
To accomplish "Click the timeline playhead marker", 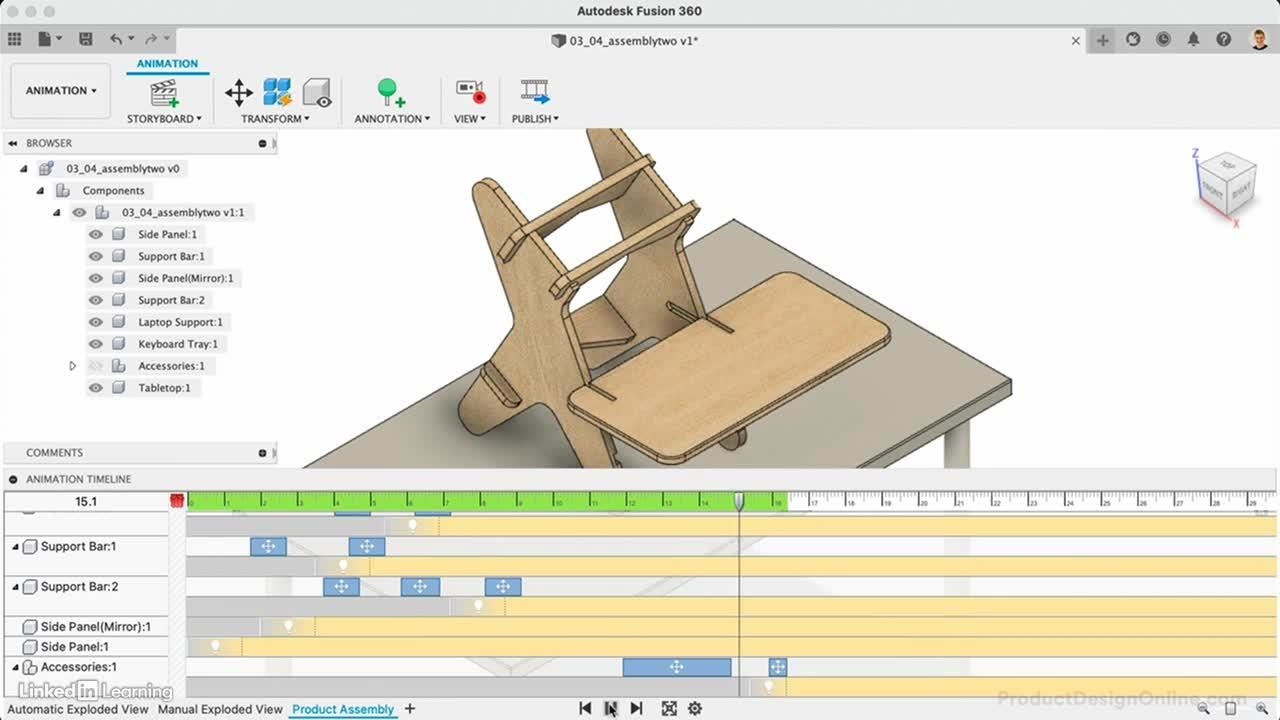I will click(x=739, y=501).
